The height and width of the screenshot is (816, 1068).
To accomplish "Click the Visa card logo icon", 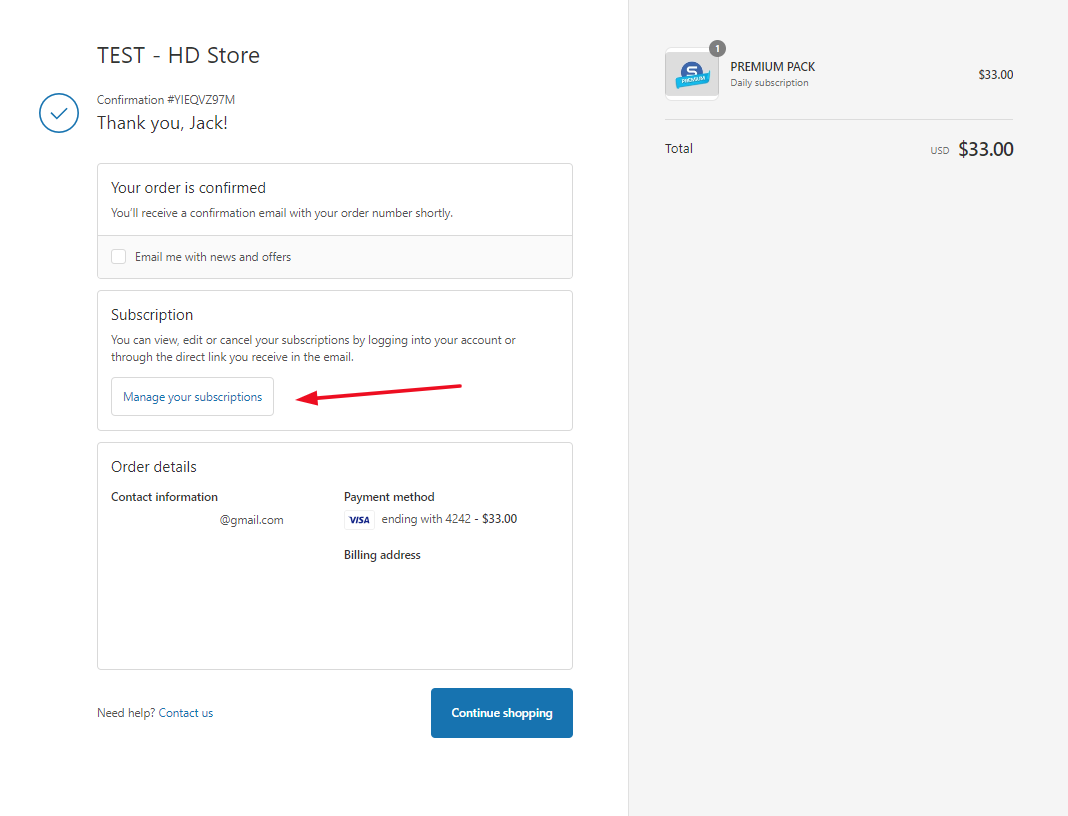I will [x=359, y=520].
